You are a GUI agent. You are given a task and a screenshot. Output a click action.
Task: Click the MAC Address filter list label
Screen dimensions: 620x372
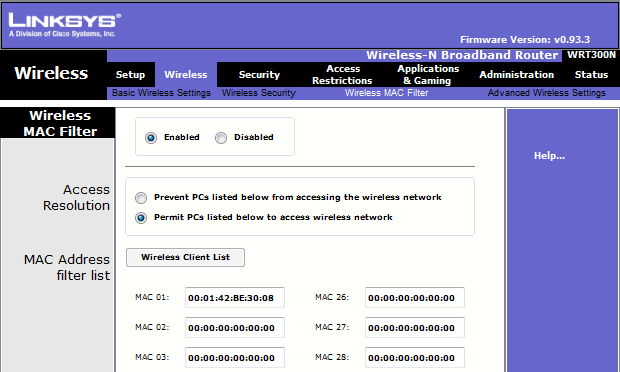tap(67, 267)
